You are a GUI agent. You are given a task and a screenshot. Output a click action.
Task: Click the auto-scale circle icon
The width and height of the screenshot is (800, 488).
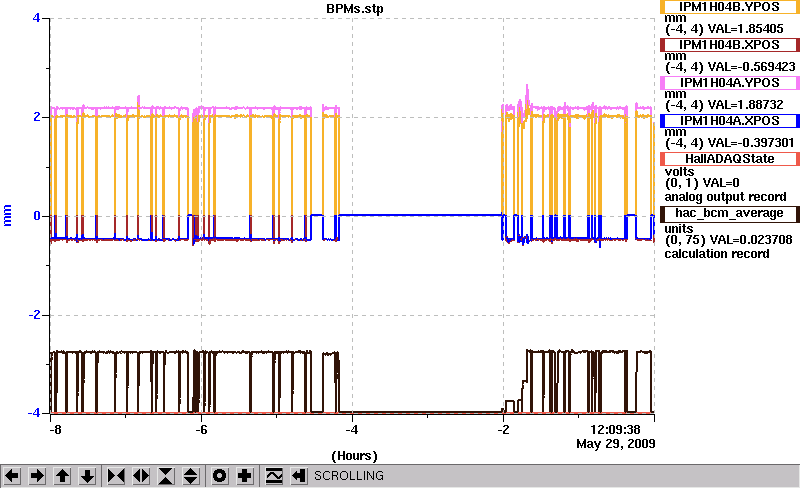219,476
